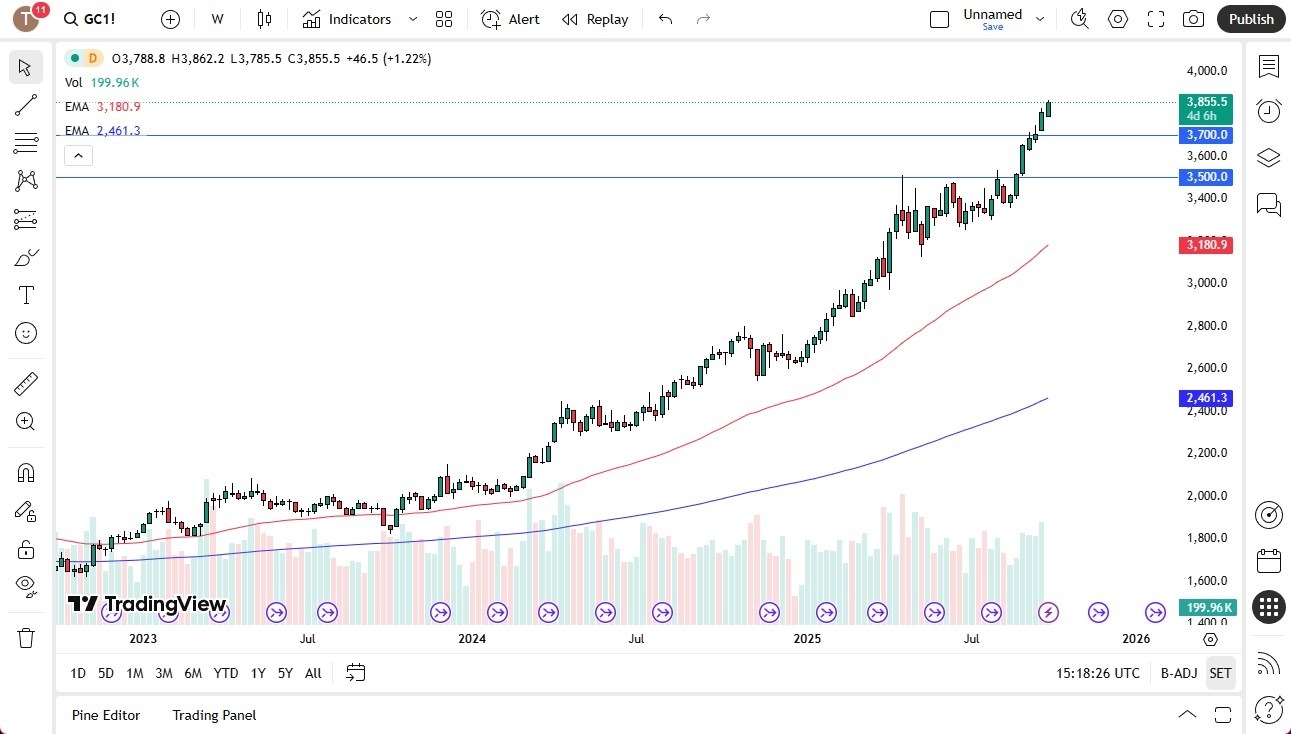The height and width of the screenshot is (734, 1291).
Task: Open the Object Tree panel
Action: [1268, 157]
